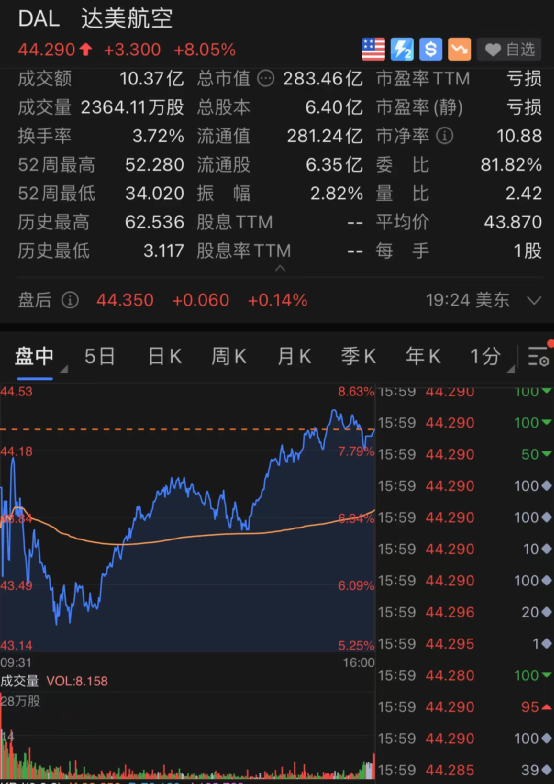Tap the 44.285 trade row
The height and width of the screenshot is (784, 554).
(x=464, y=770)
